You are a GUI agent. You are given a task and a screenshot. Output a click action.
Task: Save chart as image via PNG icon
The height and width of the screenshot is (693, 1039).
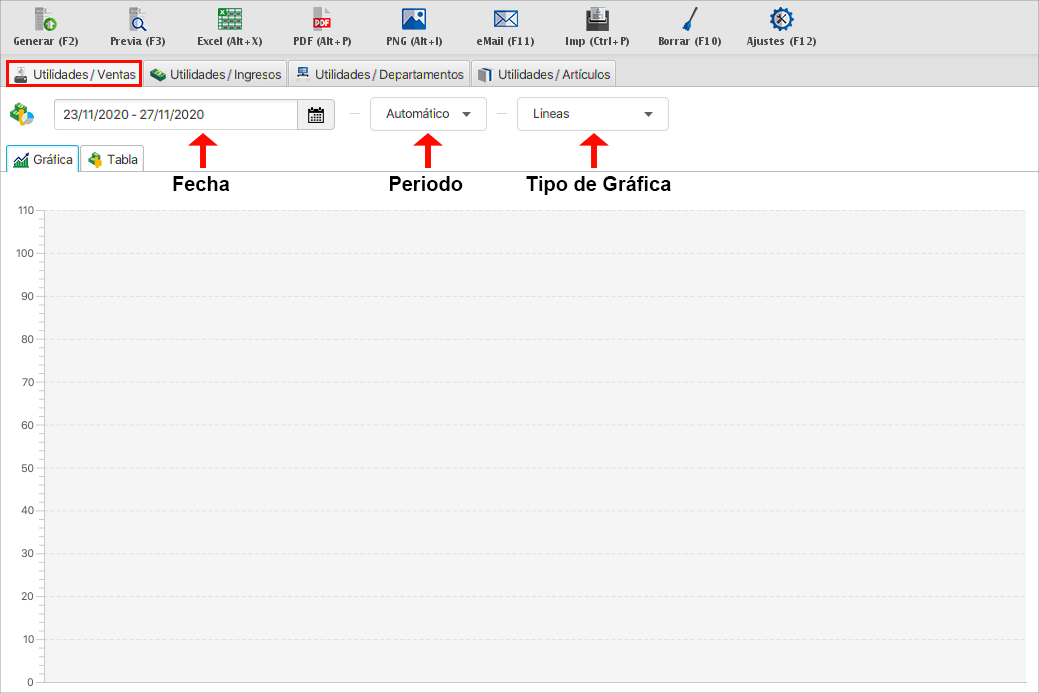[x=414, y=19]
